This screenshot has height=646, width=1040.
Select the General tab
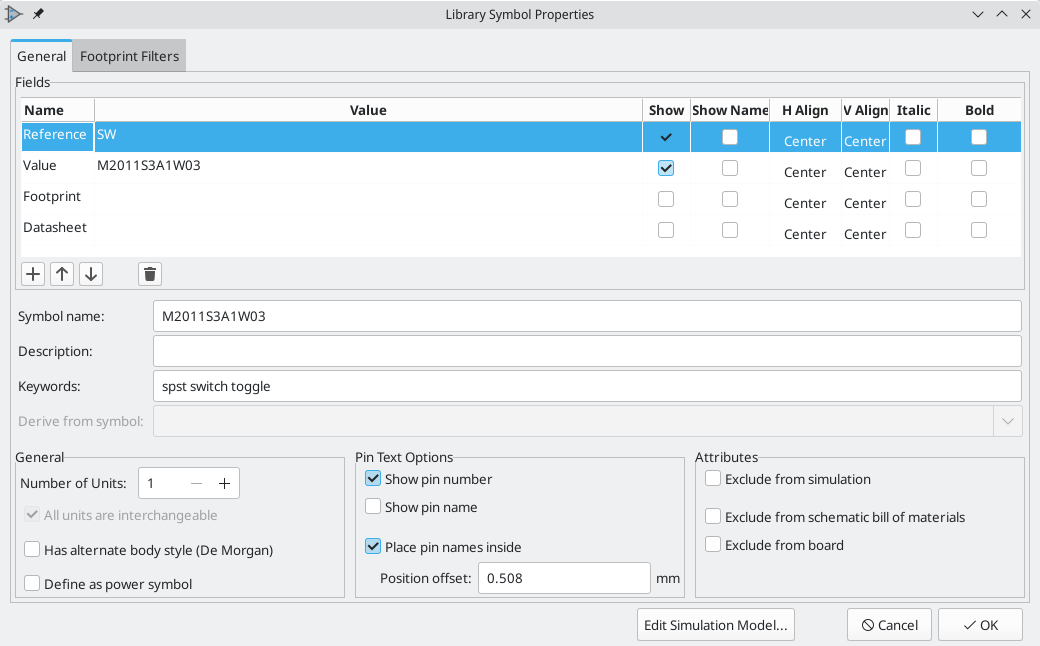(x=42, y=56)
